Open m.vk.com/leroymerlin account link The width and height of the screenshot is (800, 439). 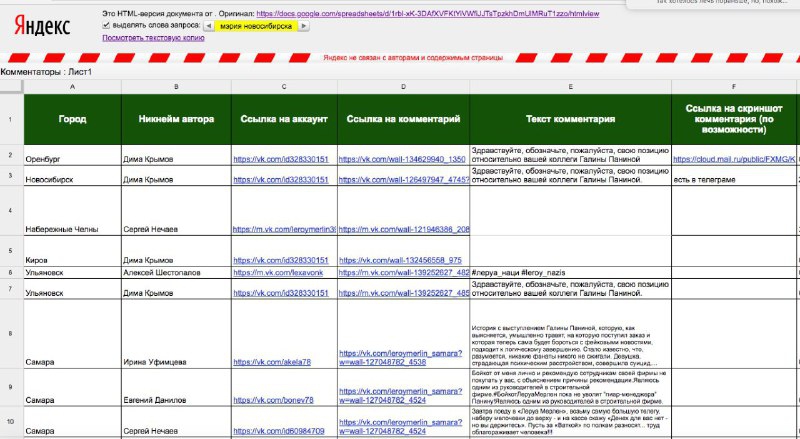(x=284, y=230)
